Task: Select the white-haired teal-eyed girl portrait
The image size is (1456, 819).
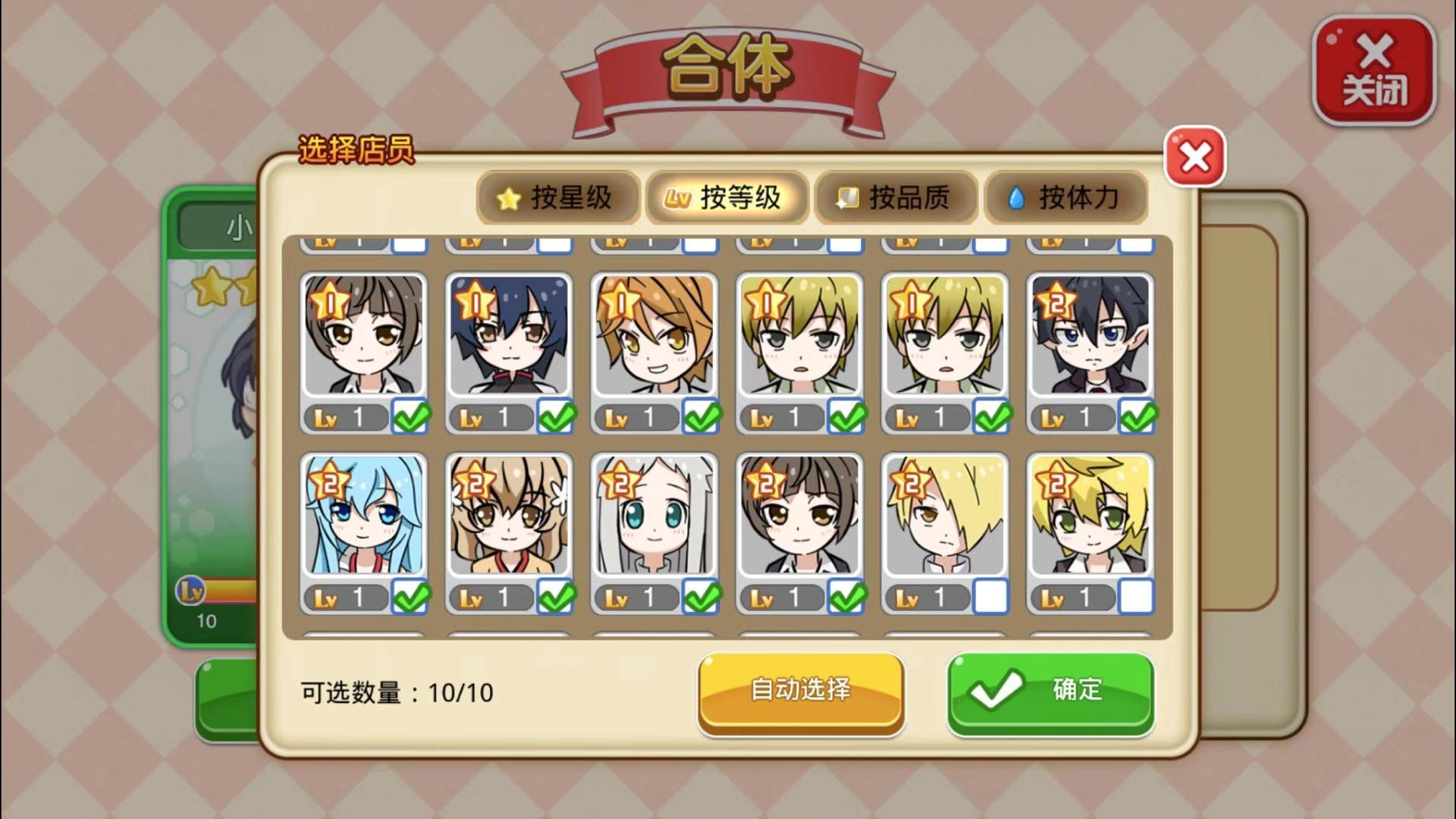Action: tap(654, 516)
